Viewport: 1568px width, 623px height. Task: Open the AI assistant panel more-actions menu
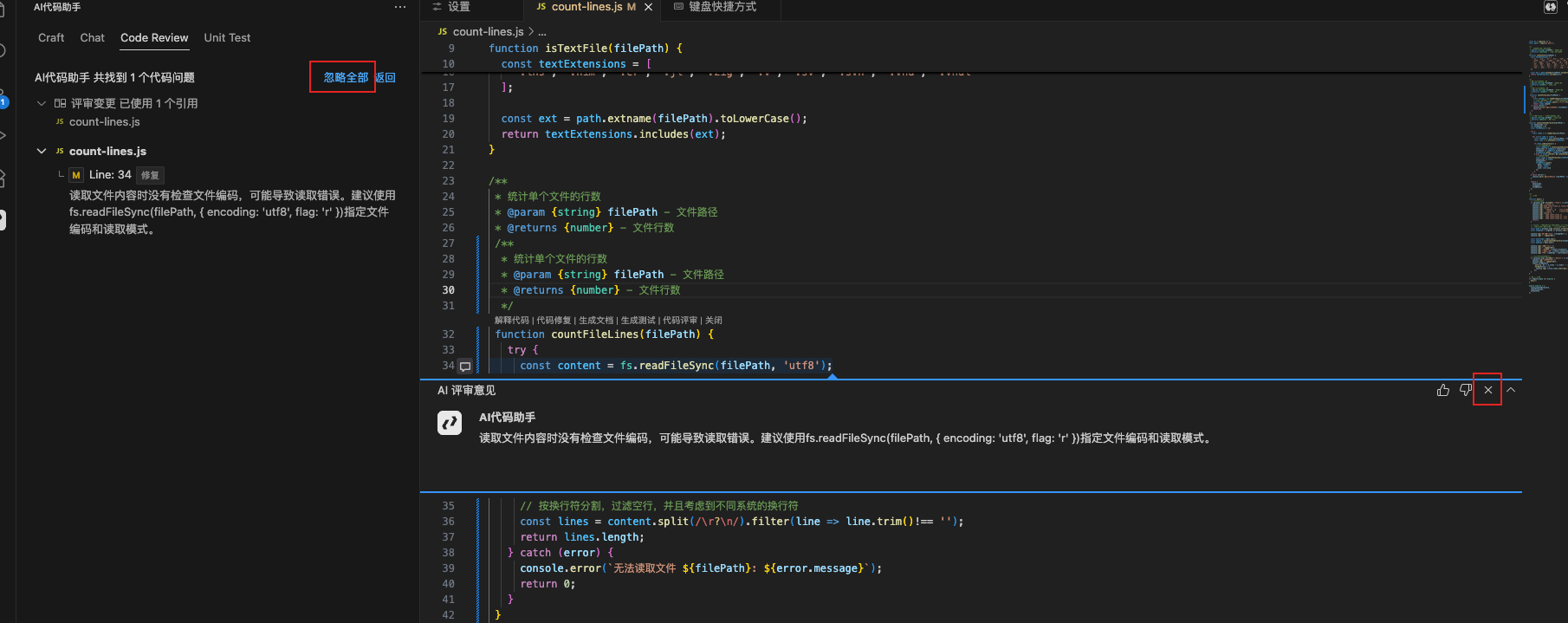click(x=399, y=7)
